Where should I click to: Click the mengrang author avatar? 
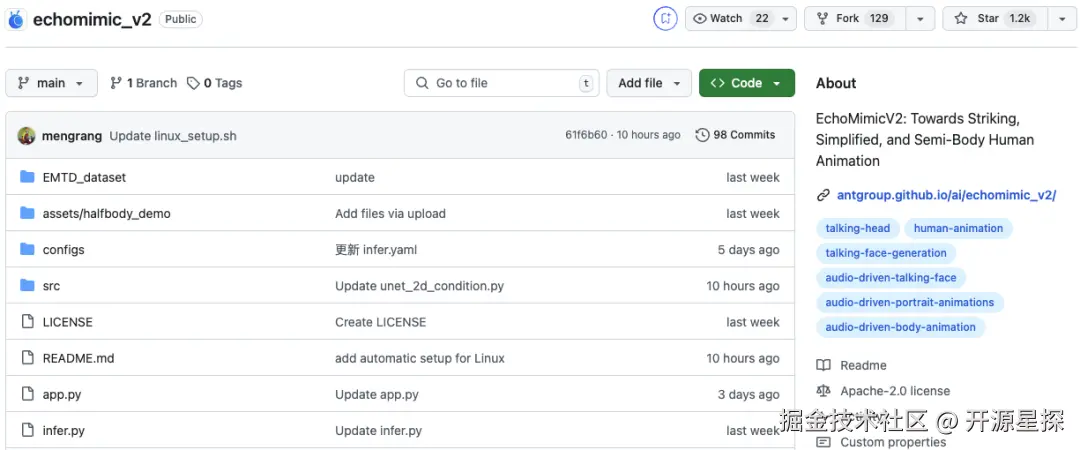coord(26,135)
